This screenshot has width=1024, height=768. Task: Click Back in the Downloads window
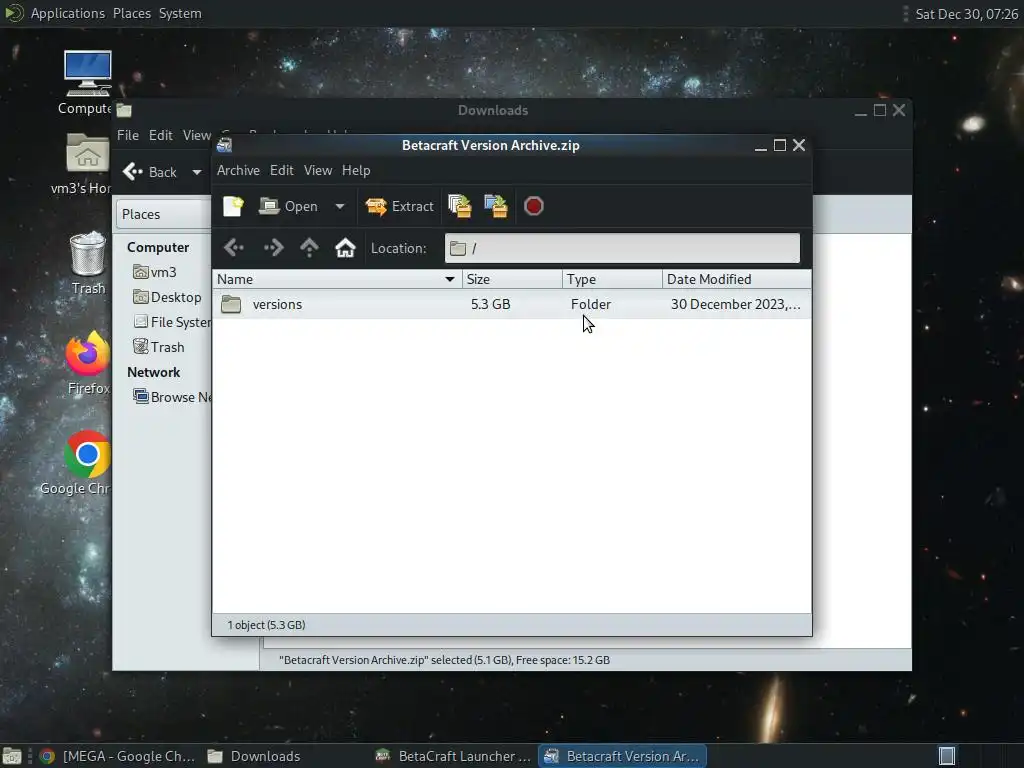(x=150, y=172)
